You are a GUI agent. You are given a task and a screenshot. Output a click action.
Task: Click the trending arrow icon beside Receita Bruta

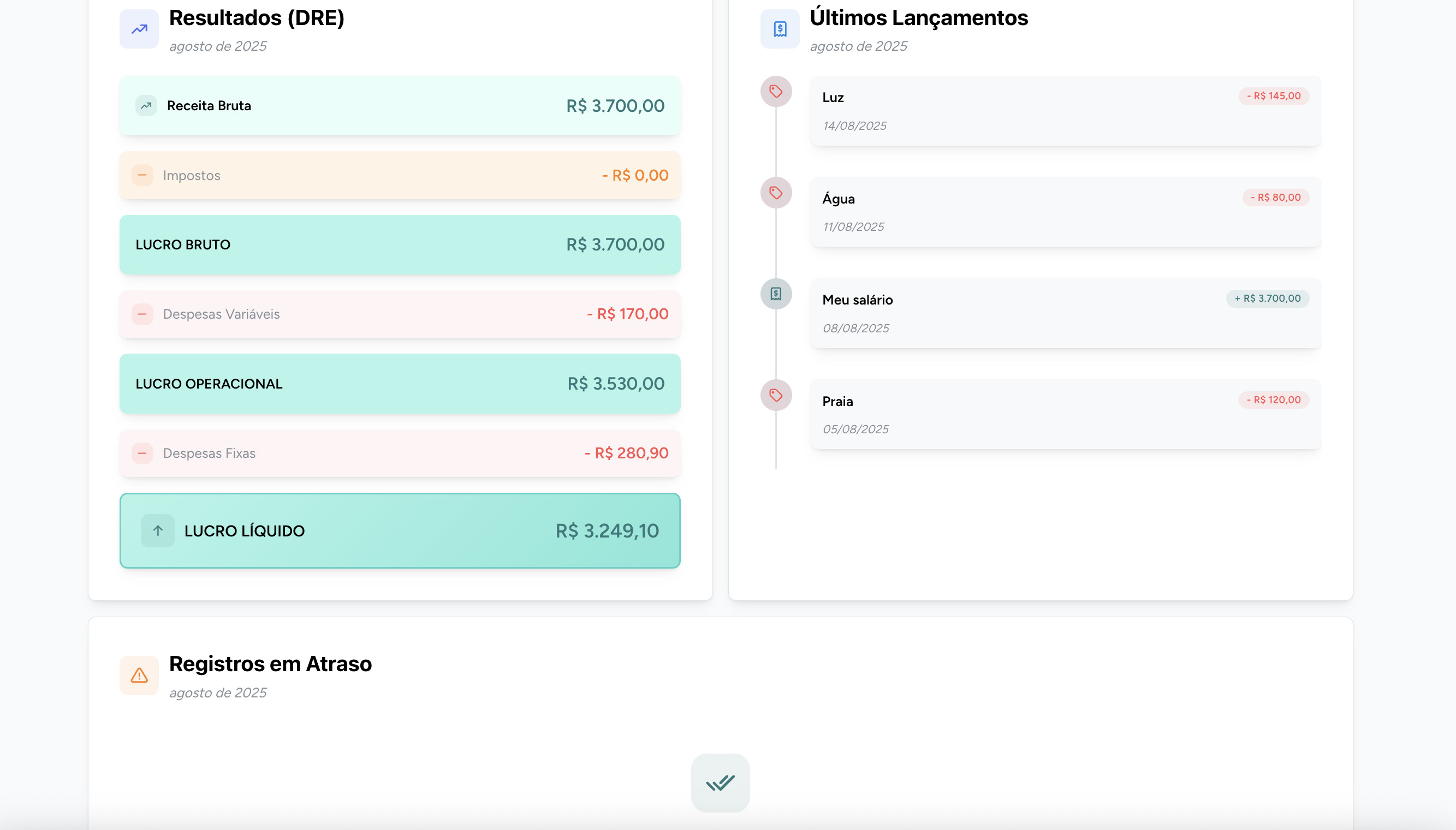tap(146, 105)
